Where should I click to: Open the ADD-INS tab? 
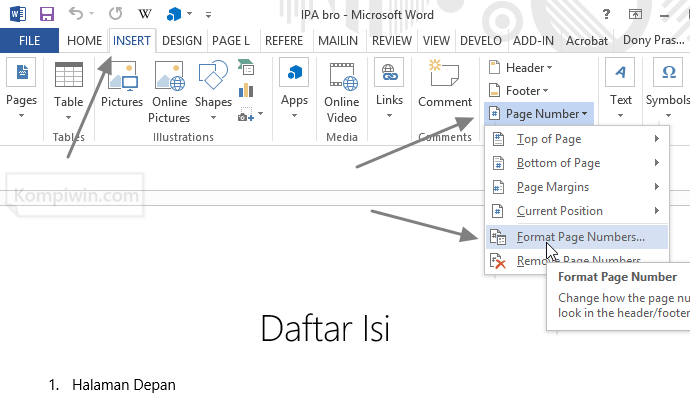point(533,41)
